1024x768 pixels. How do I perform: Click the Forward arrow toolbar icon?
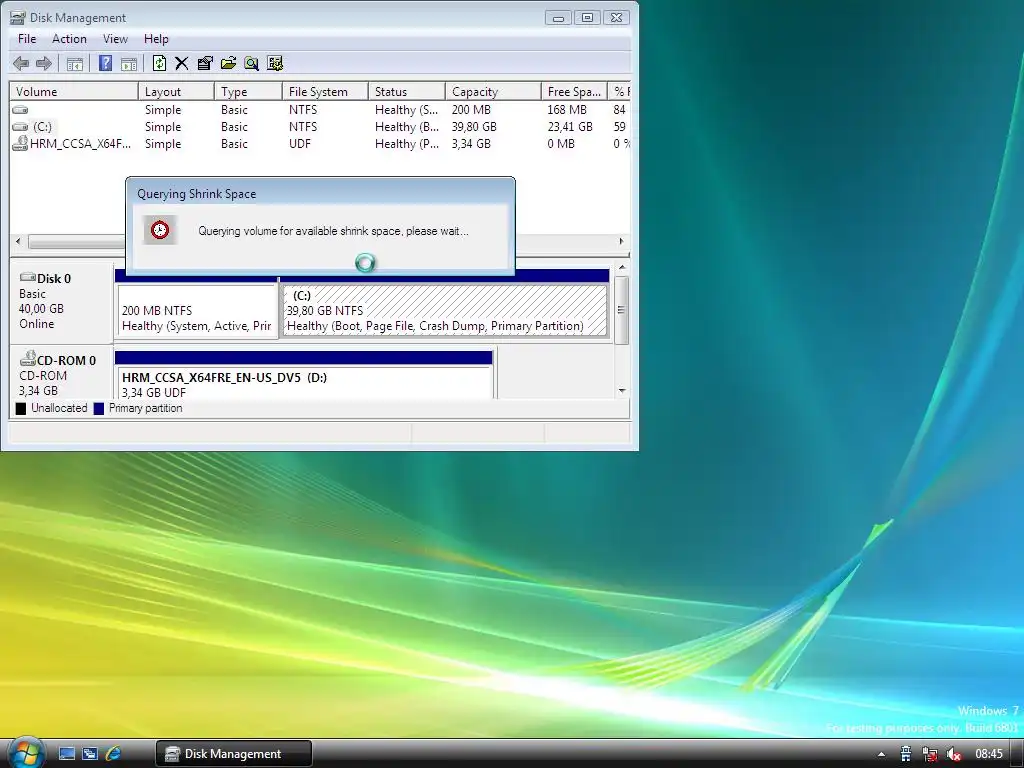tap(44, 63)
